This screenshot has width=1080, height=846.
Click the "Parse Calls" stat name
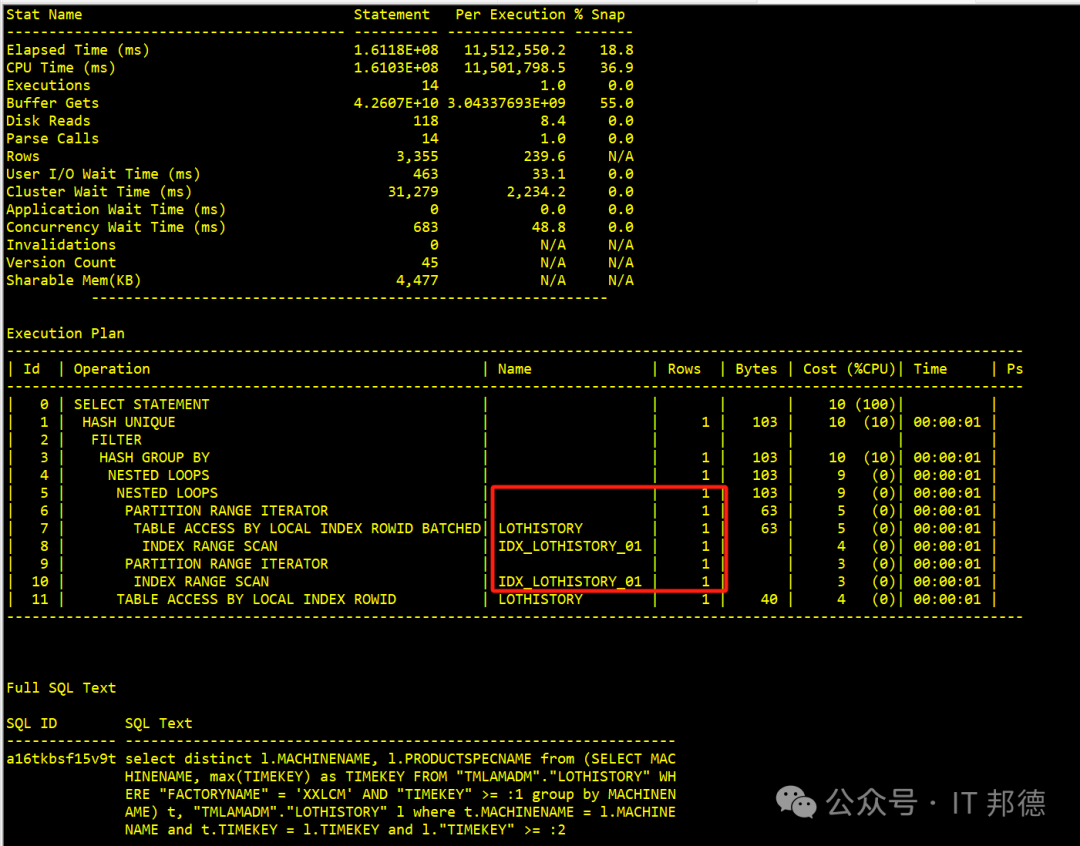52,138
